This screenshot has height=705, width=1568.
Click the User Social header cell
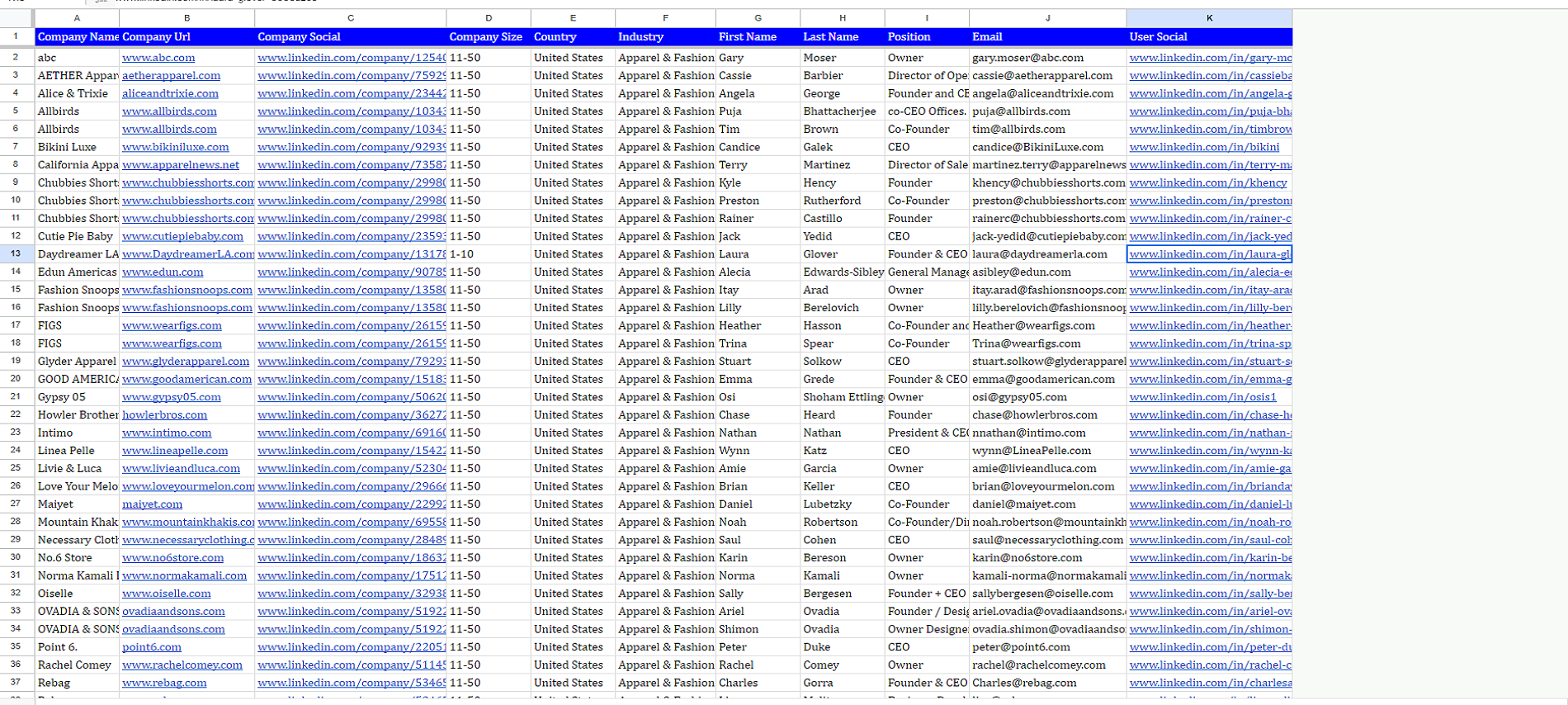(x=1209, y=37)
